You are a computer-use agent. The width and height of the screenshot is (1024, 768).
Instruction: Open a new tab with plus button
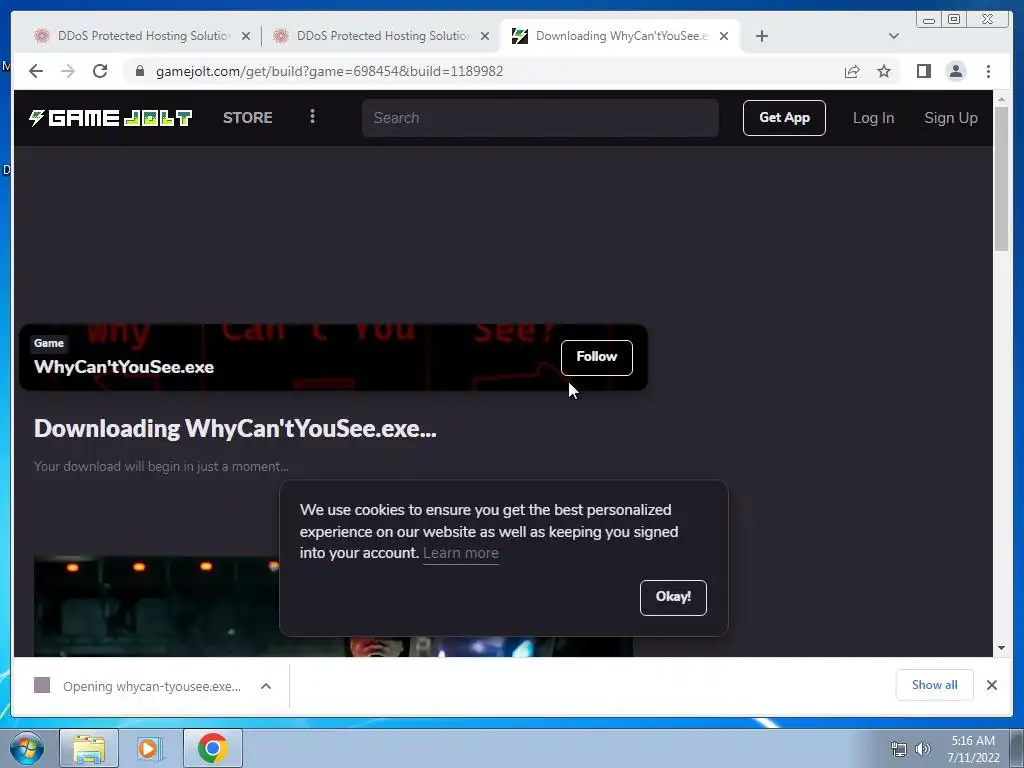point(761,36)
